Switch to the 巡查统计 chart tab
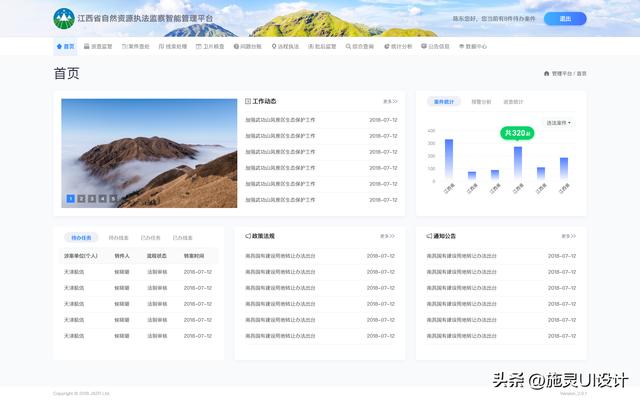Image resolution: width=640 pixels, height=400 pixels. pyautogui.click(x=513, y=102)
